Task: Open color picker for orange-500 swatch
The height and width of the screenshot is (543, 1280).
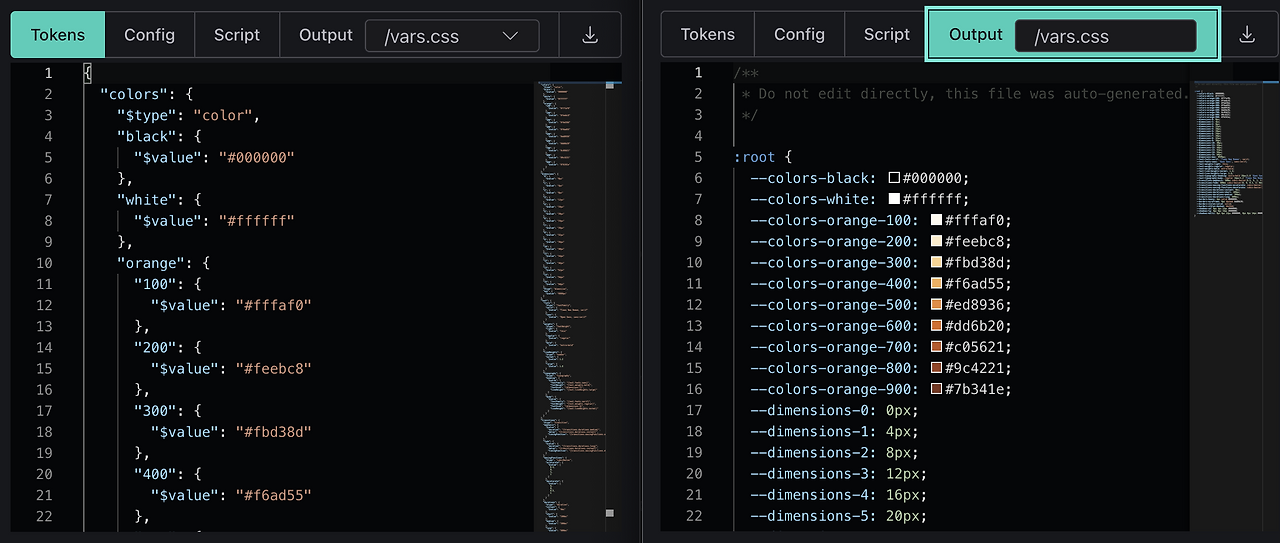Action: [936, 305]
